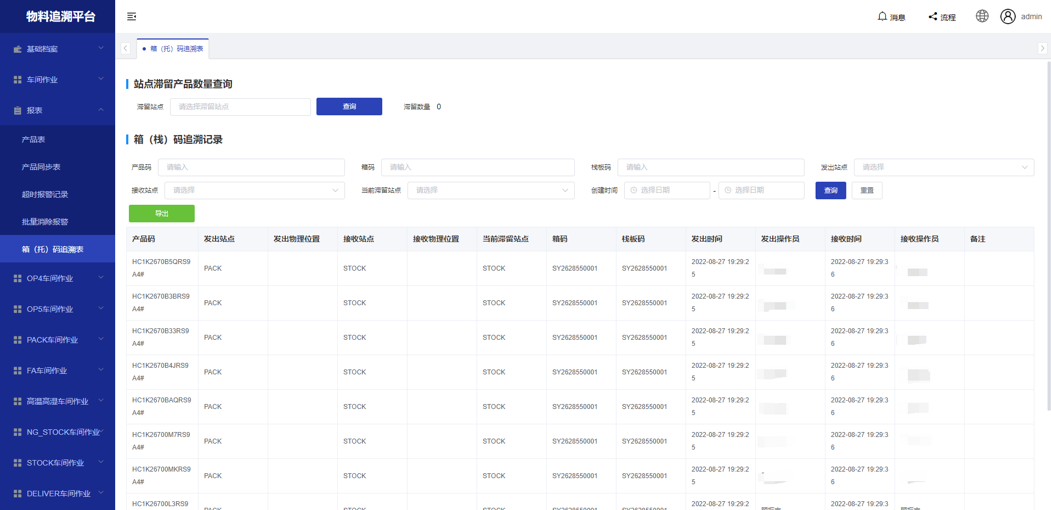Click product code HC1K2670B4JRS9A4#
The width and height of the screenshot is (1051, 510).
(162, 372)
